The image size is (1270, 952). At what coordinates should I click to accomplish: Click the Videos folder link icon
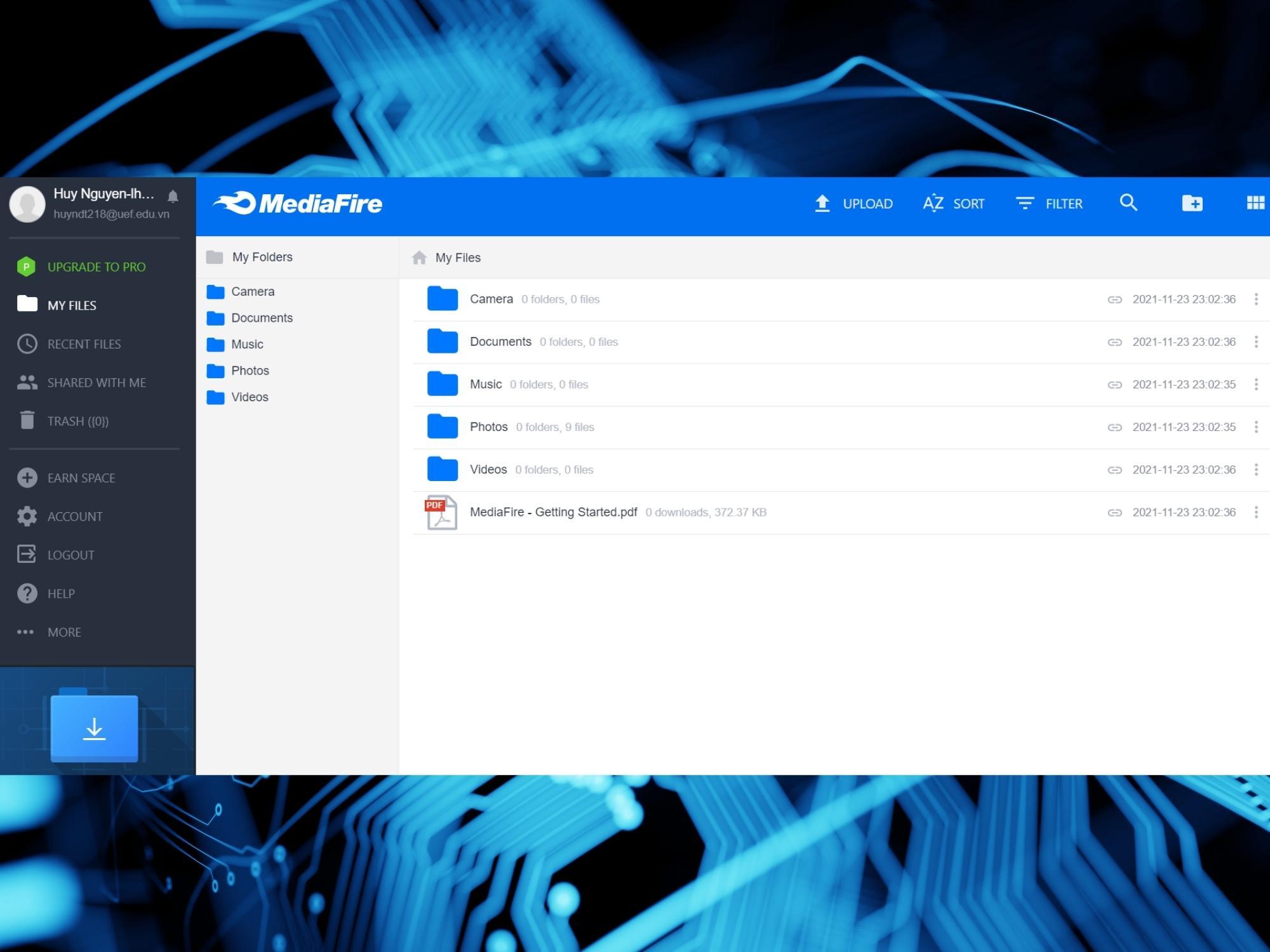1114,470
